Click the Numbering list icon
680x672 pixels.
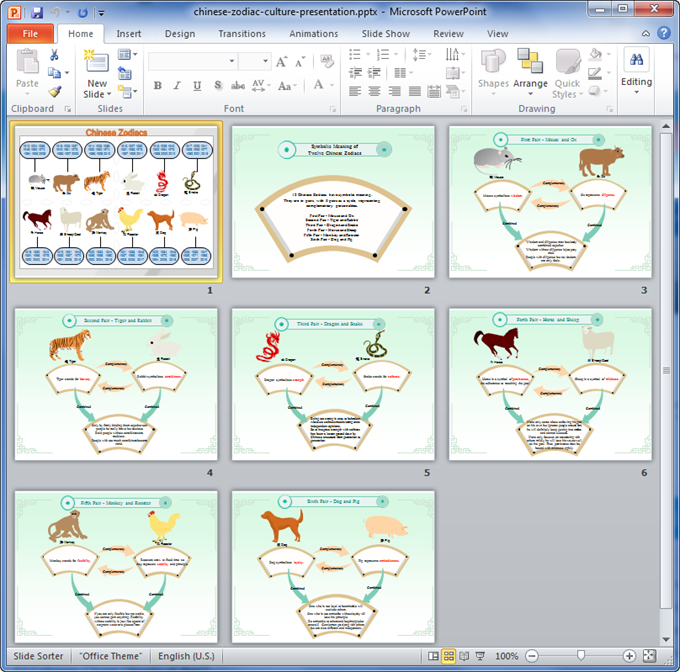[x=383, y=55]
